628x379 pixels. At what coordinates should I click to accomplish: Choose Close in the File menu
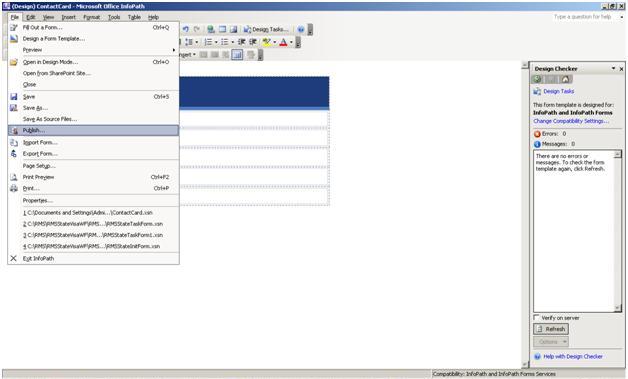click(x=93, y=85)
